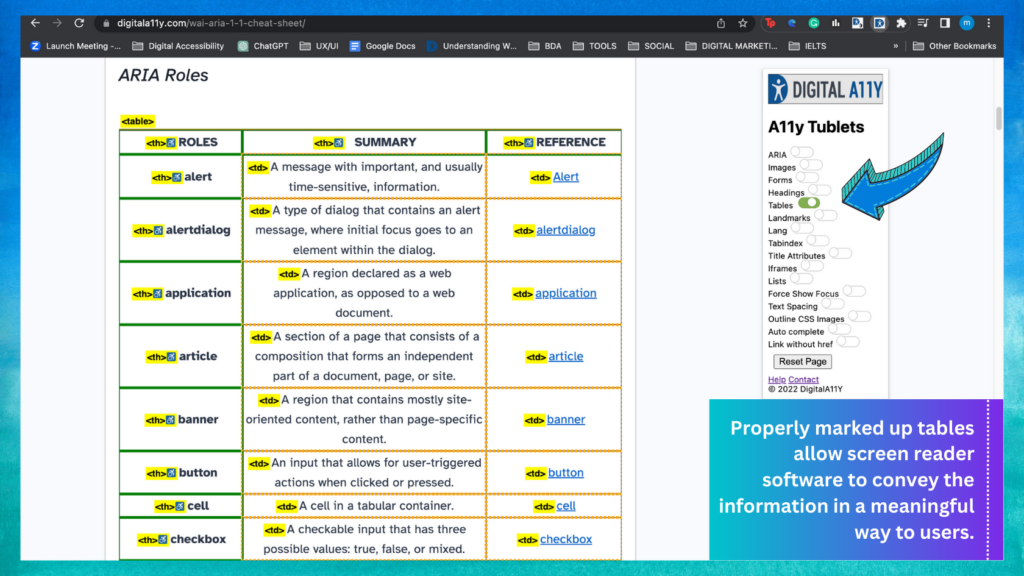Reload the page with refresh icon
Image resolution: width=1024 pixels, height=576 pixels.
79,23
